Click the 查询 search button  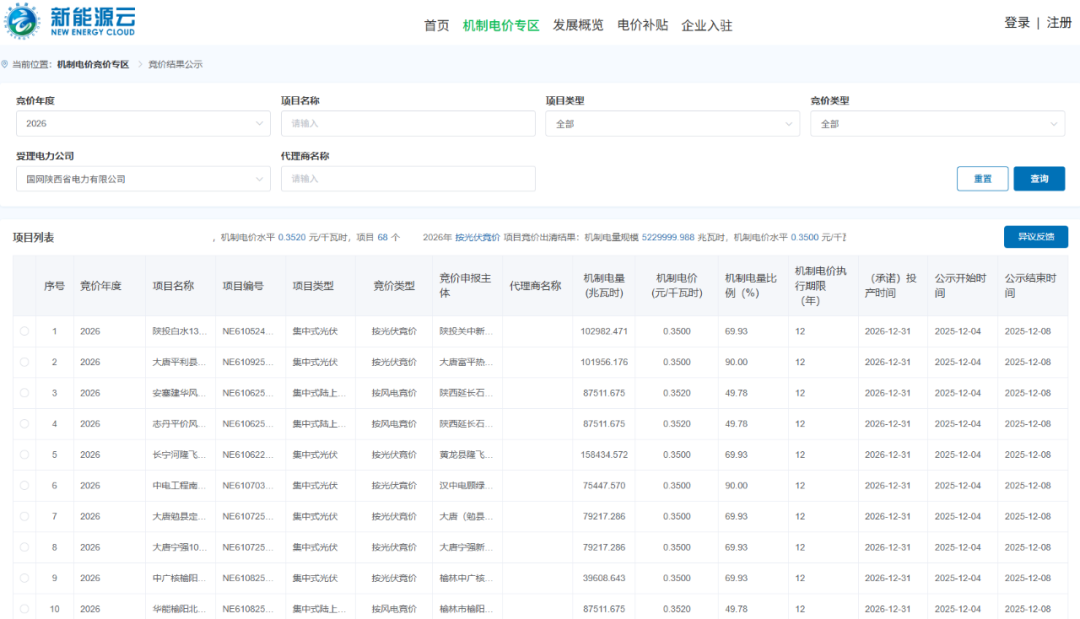[x=1039, y=179]
